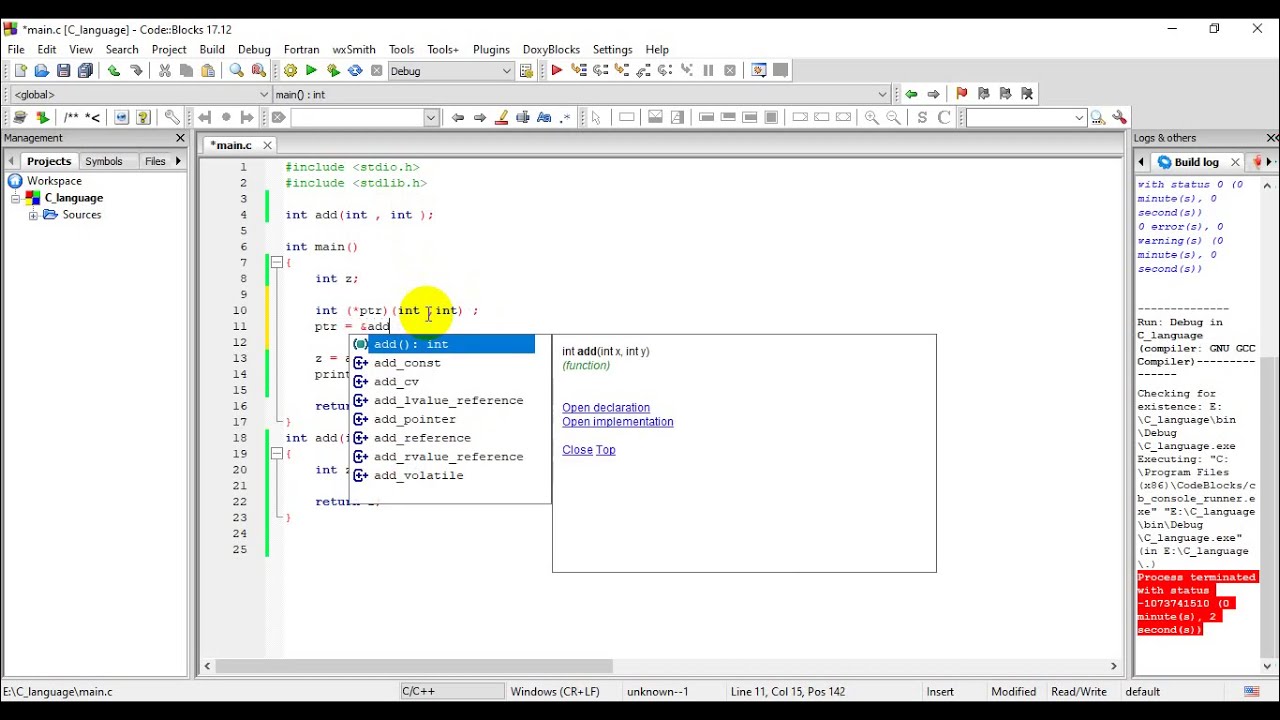The height and width of the screenshot is (720, 1280).
Task: Toggle highlight of selected text (marker icon)
Action: [x=501, y=118]
